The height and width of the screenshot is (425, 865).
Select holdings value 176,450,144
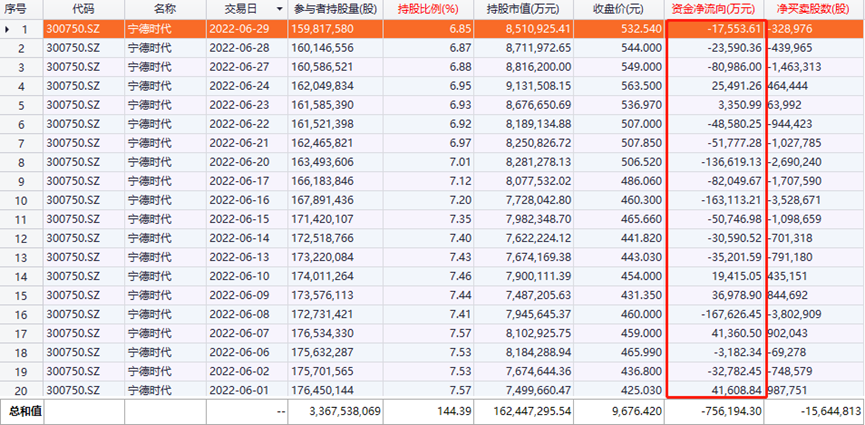[x=322, y=390]
